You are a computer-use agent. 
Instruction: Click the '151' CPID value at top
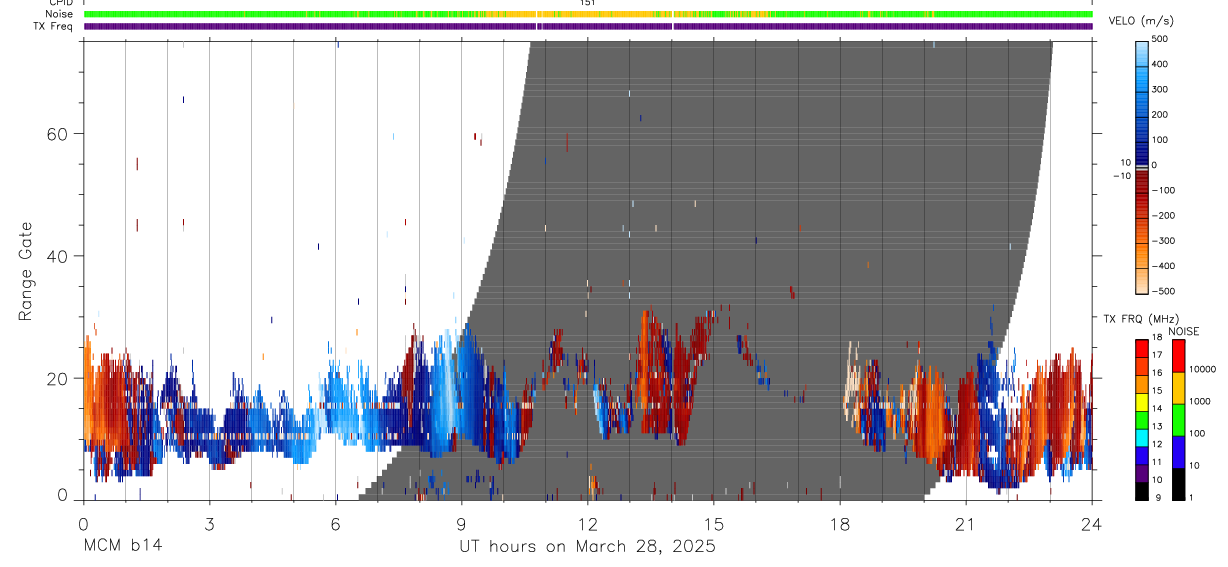(588, 3)
